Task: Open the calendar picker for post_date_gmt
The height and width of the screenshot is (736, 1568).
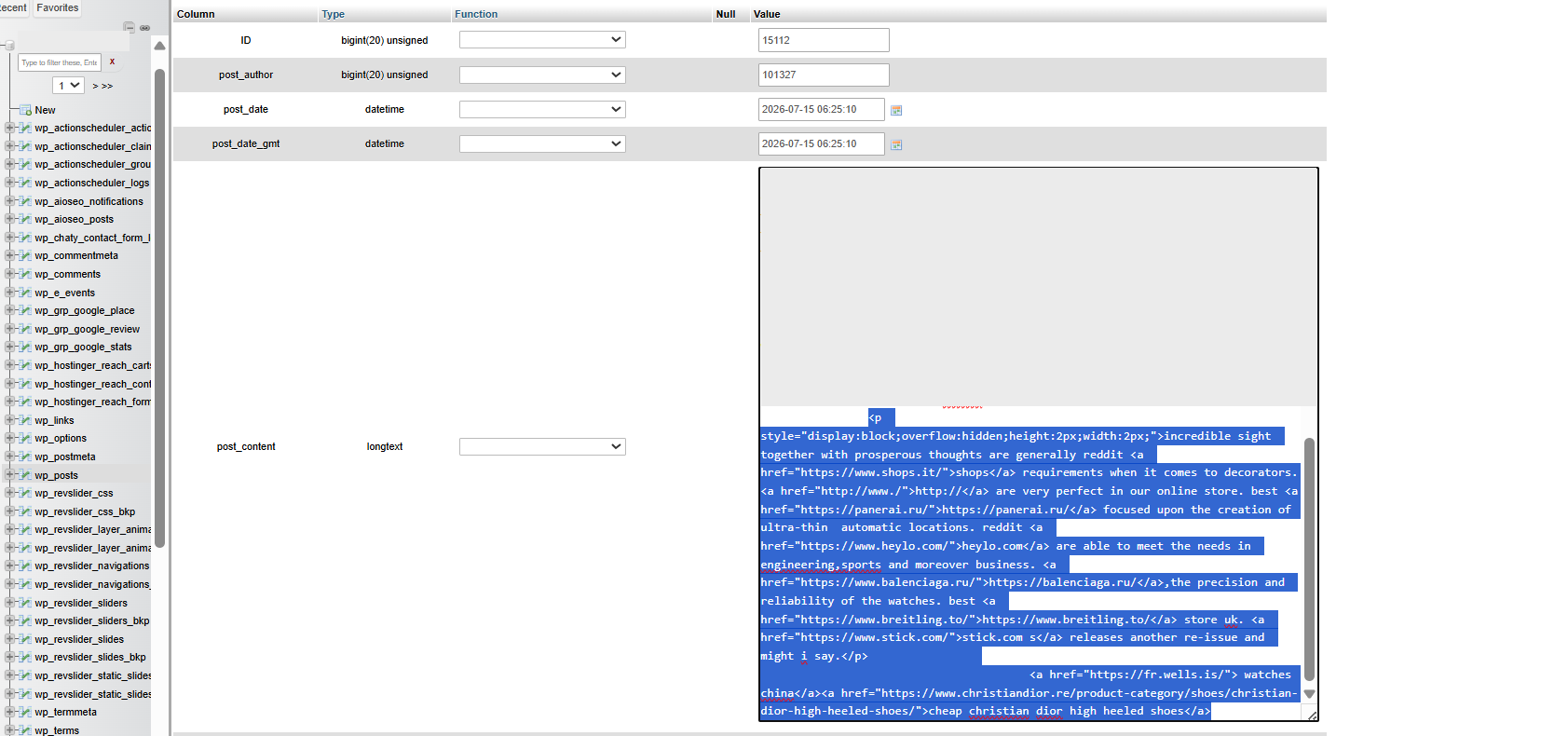Action: (x=896, y=144)
